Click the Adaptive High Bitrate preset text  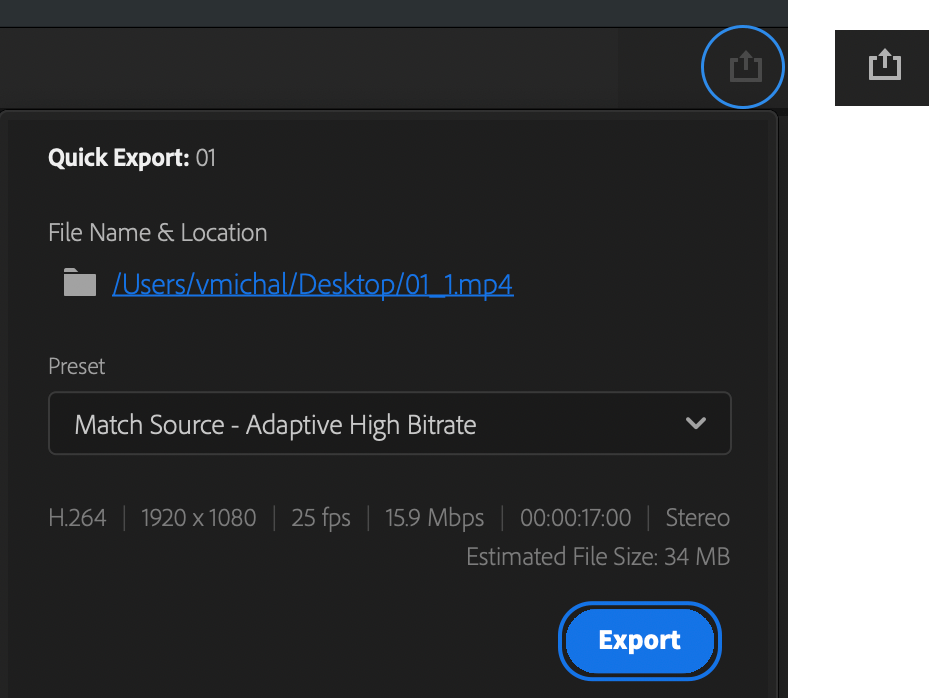(361, 425)
